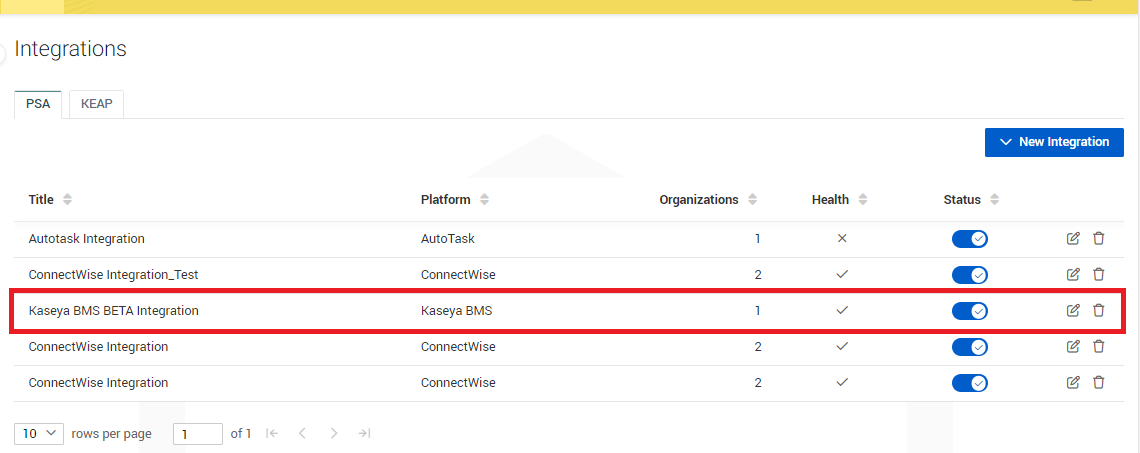Open the rows per page dropdown
This screenshot has height=453, width=1140.
tap(39, 434)
